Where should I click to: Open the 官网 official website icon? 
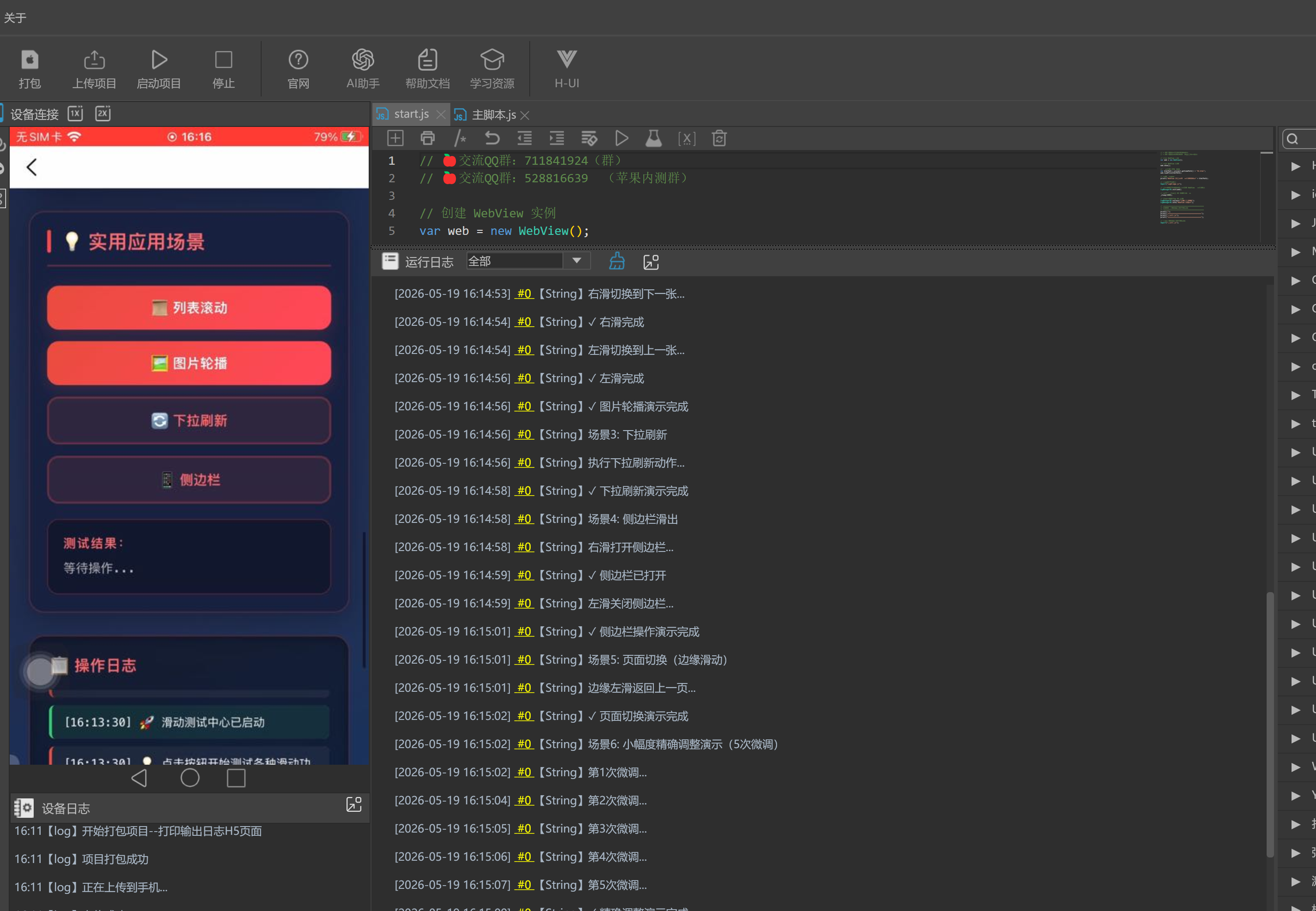pyautogui.click(x=298, y=60)
